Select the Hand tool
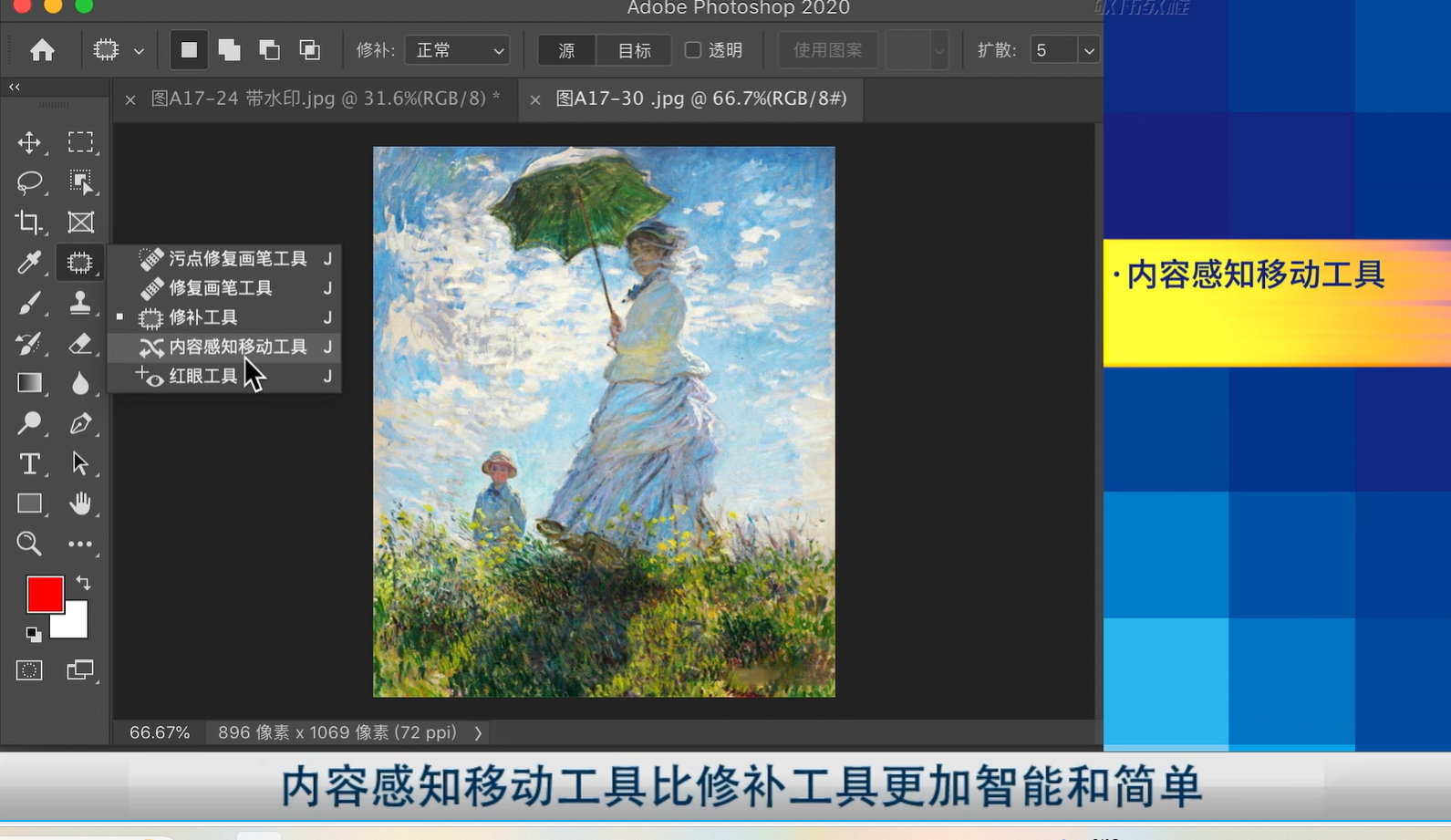 (80, 503)
